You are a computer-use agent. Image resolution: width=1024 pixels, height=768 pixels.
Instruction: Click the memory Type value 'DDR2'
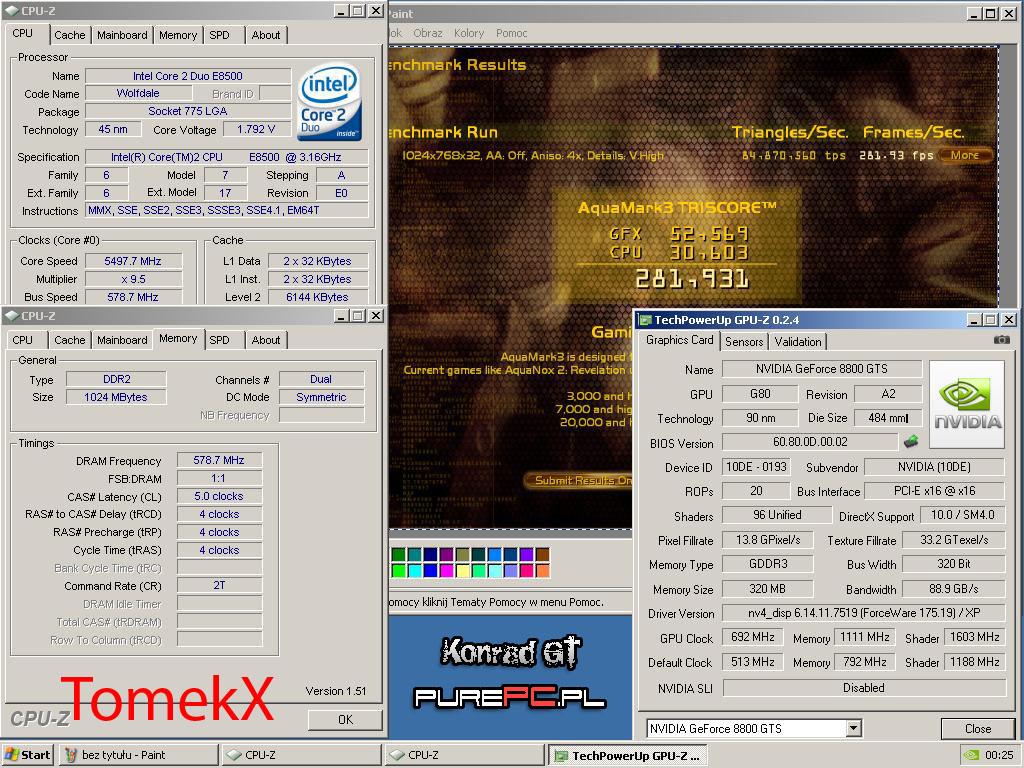click(x=116, y=379)
